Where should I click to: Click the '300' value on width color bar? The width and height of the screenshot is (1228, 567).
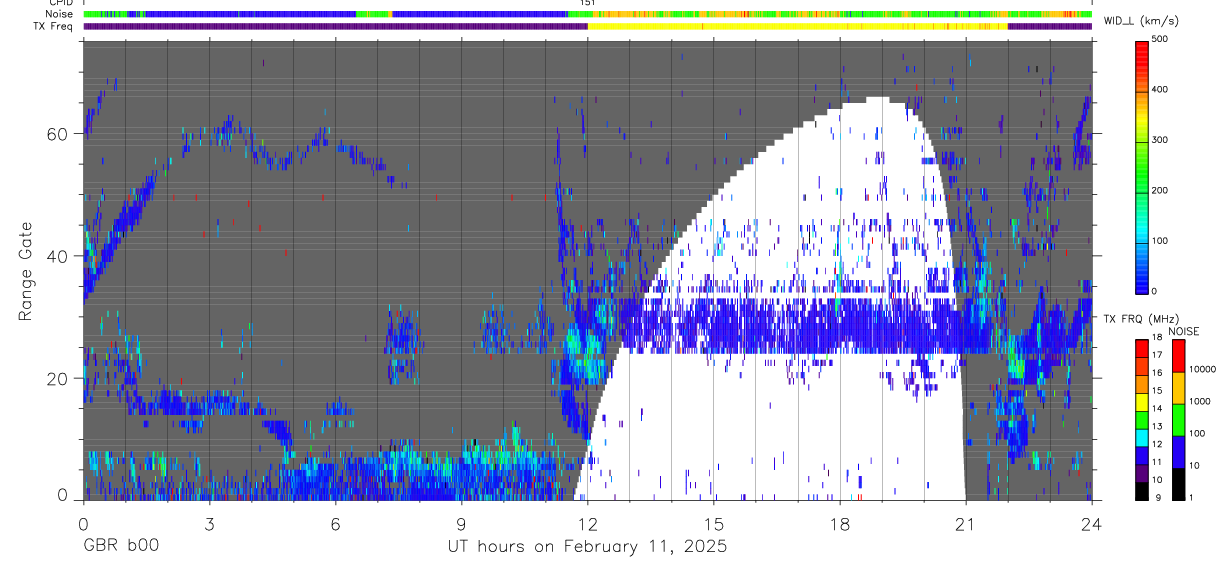pos(1160,140)
